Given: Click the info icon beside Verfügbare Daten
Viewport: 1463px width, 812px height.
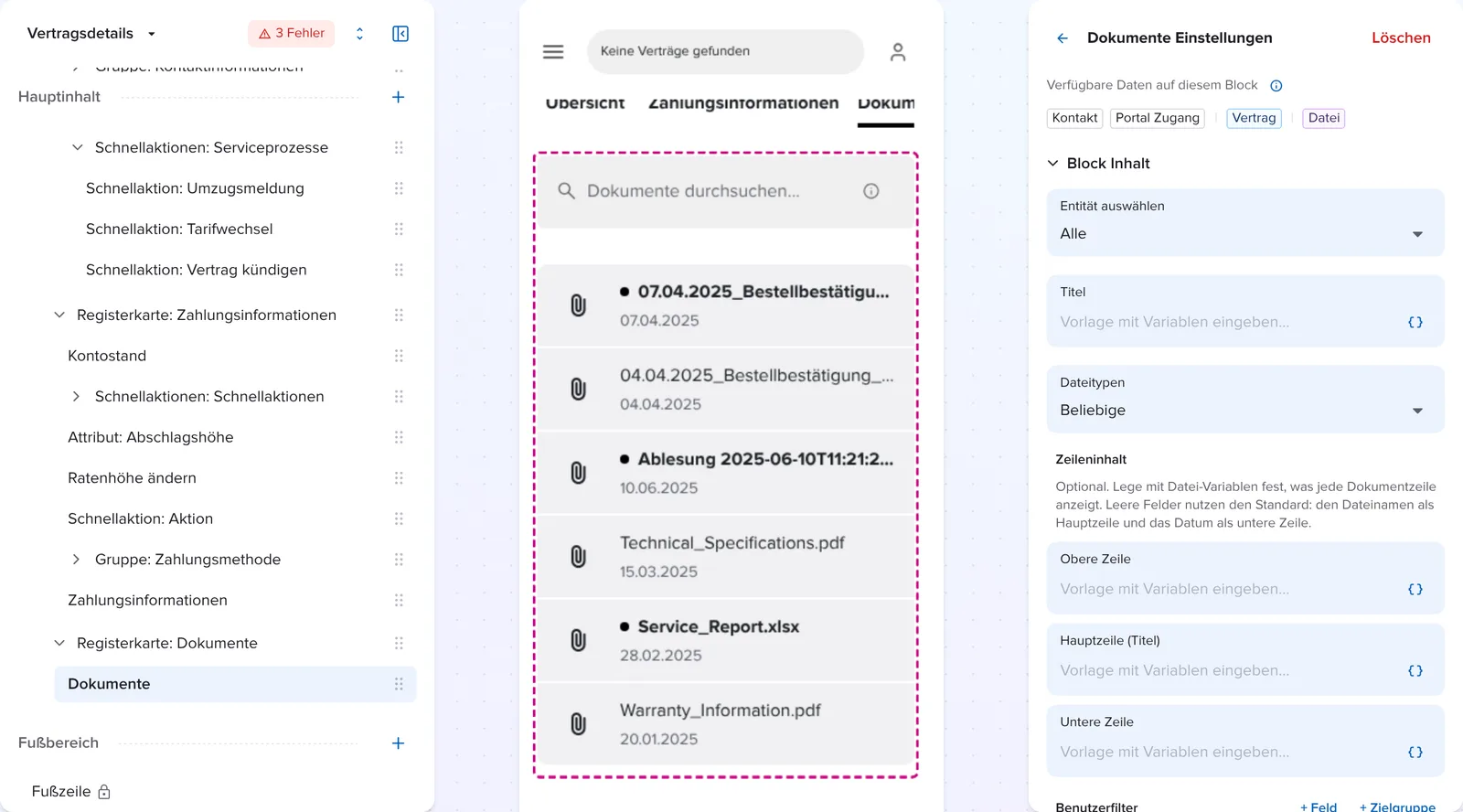Looking at the screenshot, I should [1276, 86].
